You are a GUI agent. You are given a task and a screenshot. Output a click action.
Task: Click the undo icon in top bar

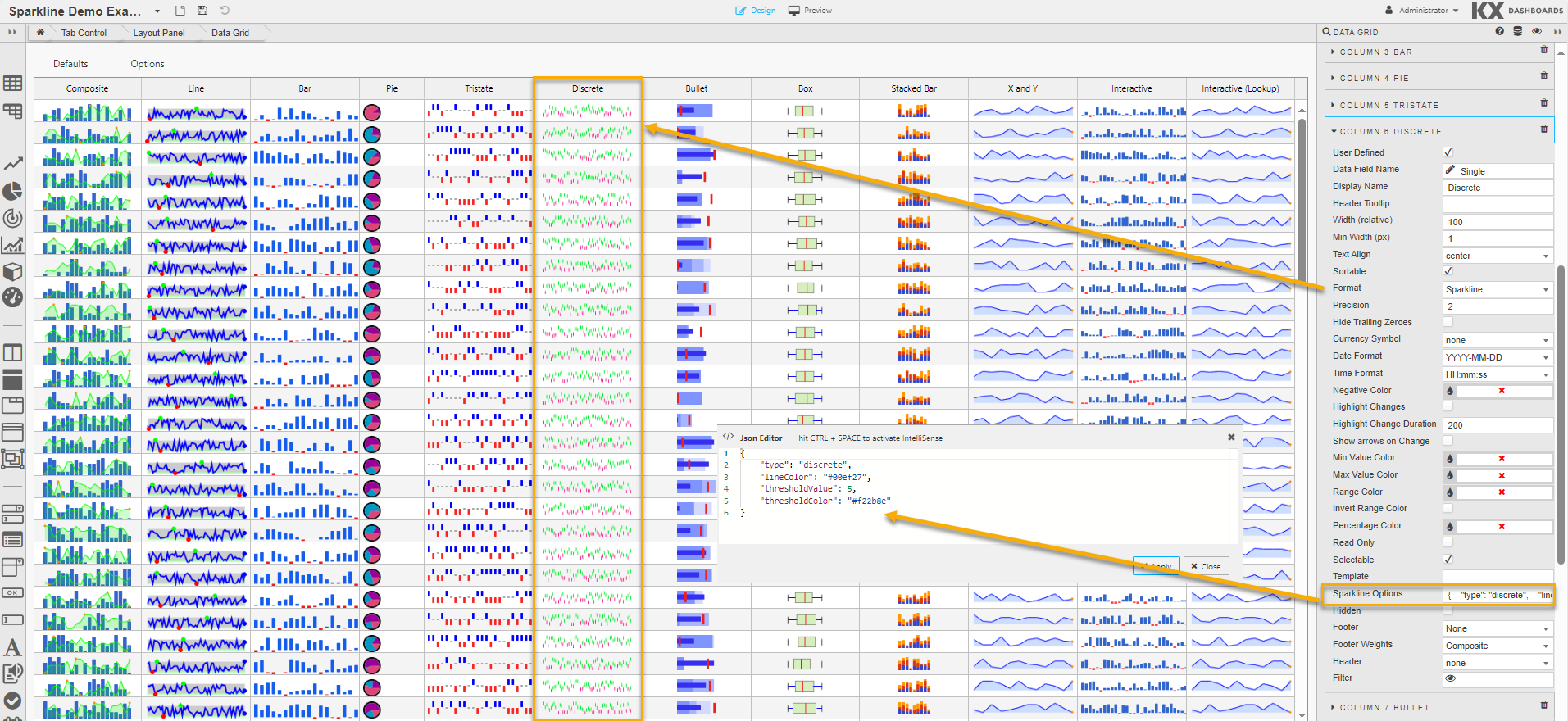[x=225, y=11]
